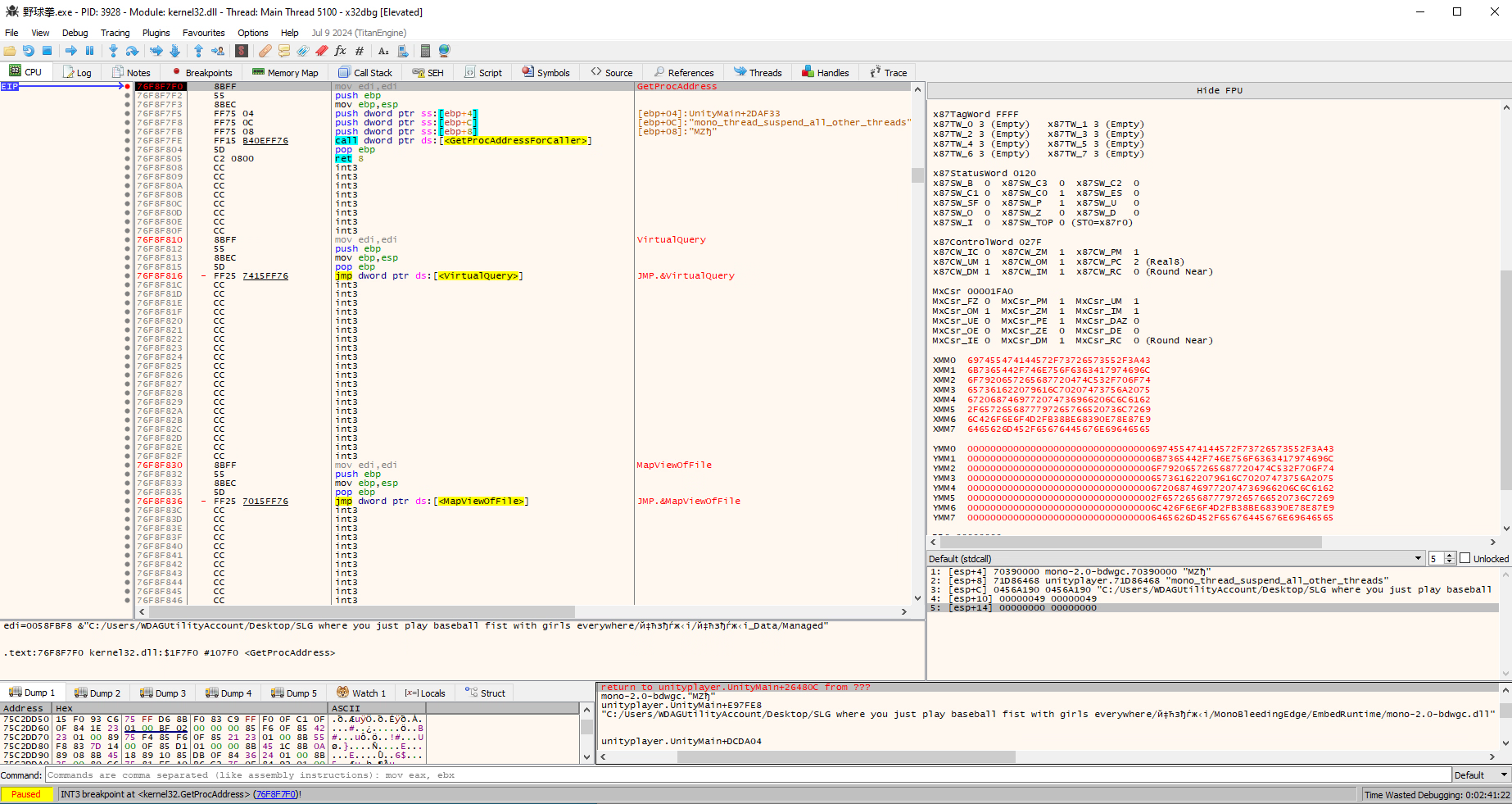Click the fx functions toolbar icon

(341, 51)
